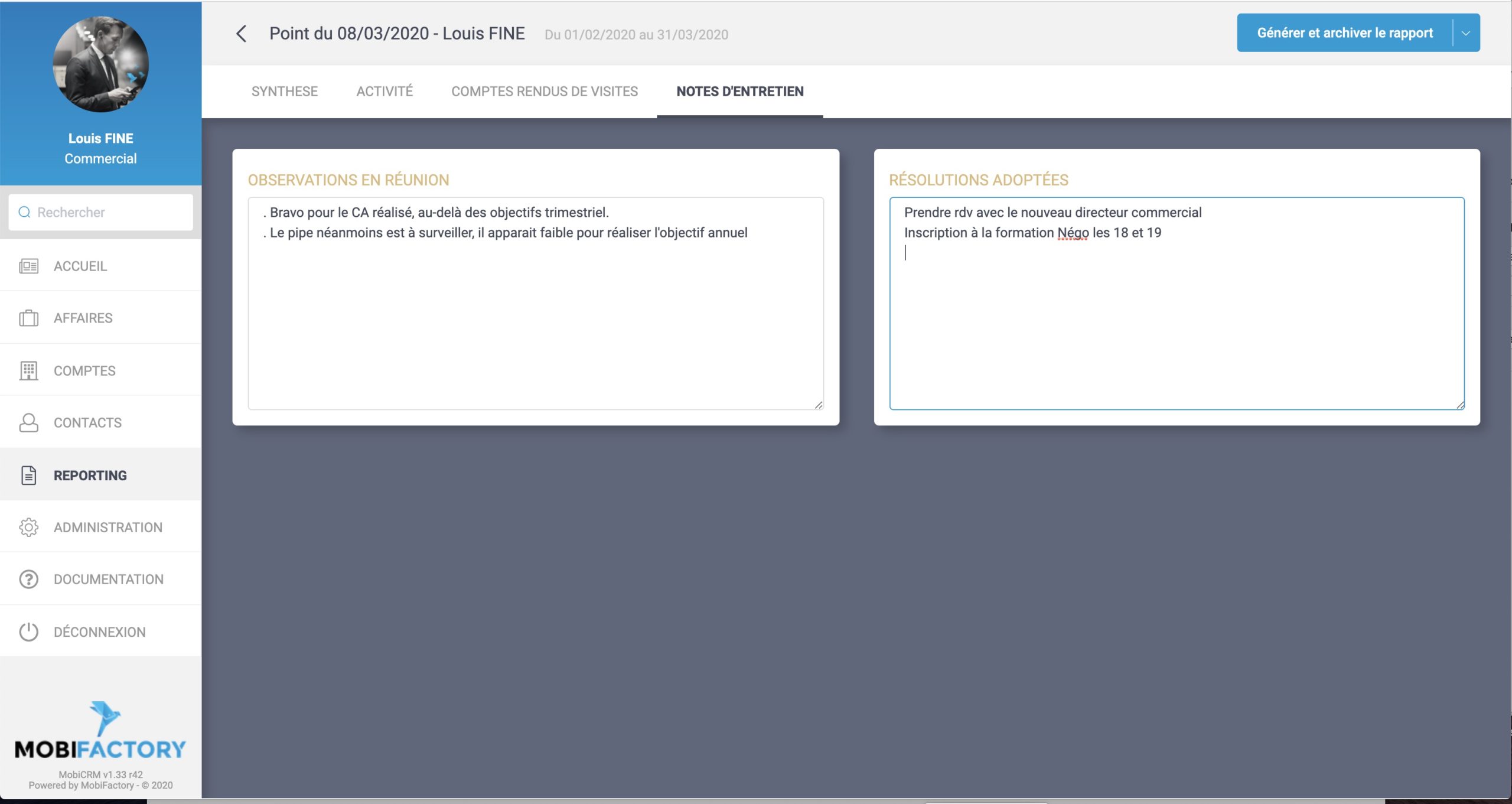The height and width of the screenshot is (804, 1512).
Task: Open the ACTIVITÉ tab
Action: 384,92
